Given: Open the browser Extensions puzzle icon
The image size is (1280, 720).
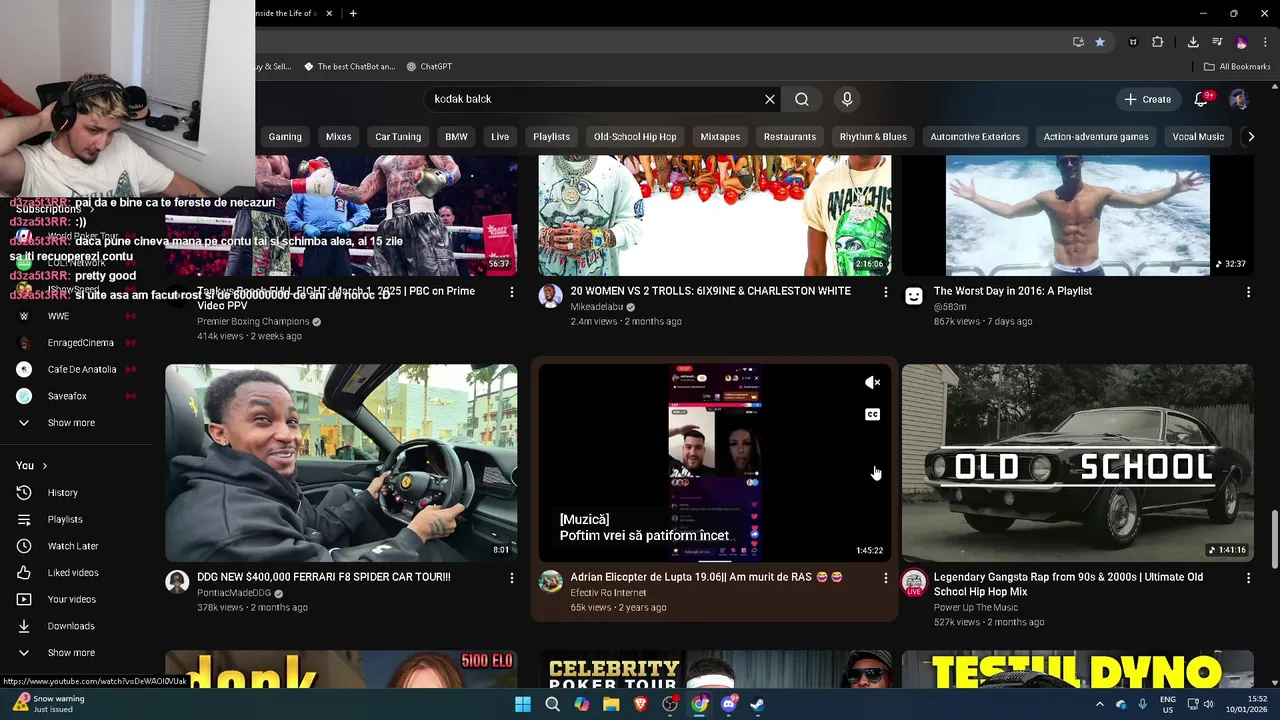Looking at the screenshot, I should coord(1157,42).
